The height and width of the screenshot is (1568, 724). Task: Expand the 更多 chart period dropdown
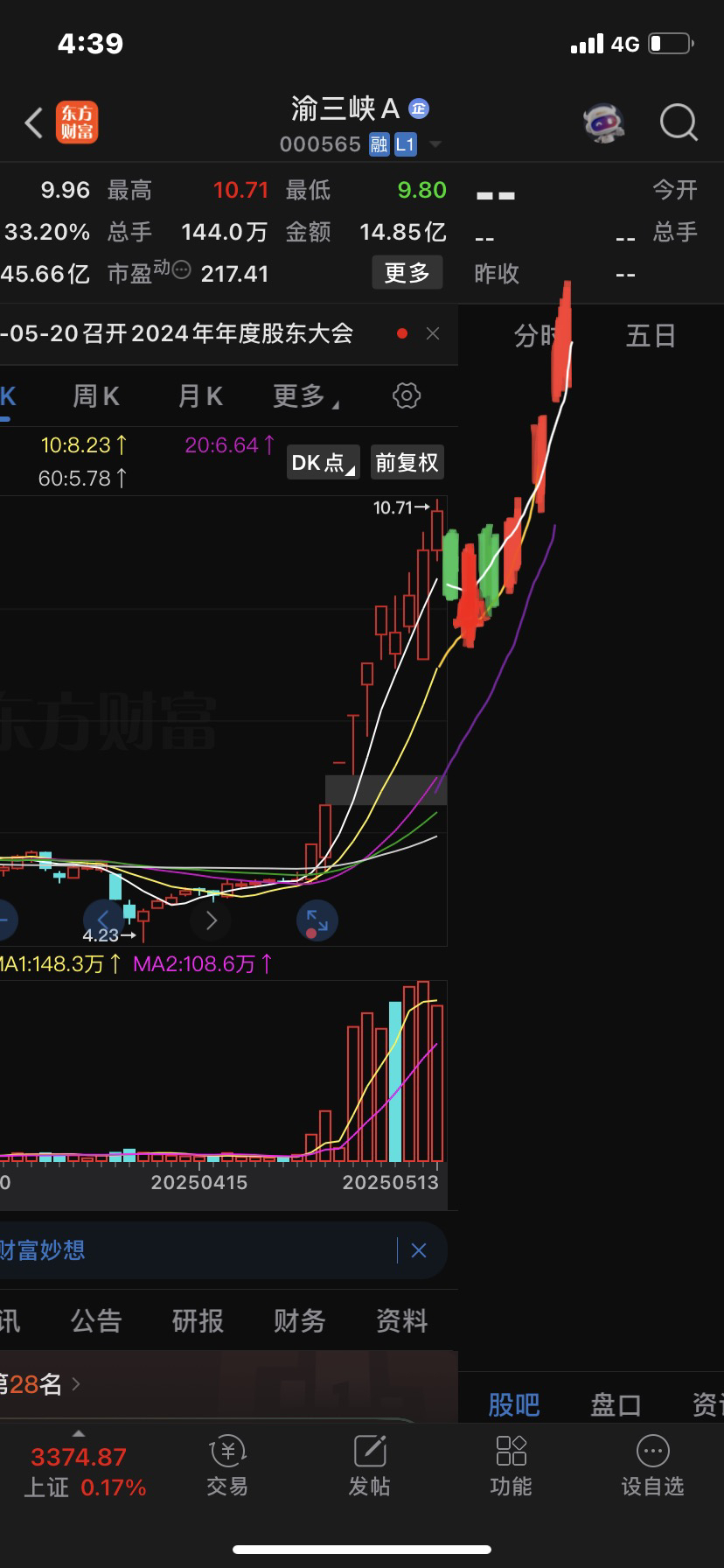click(305, 396)
